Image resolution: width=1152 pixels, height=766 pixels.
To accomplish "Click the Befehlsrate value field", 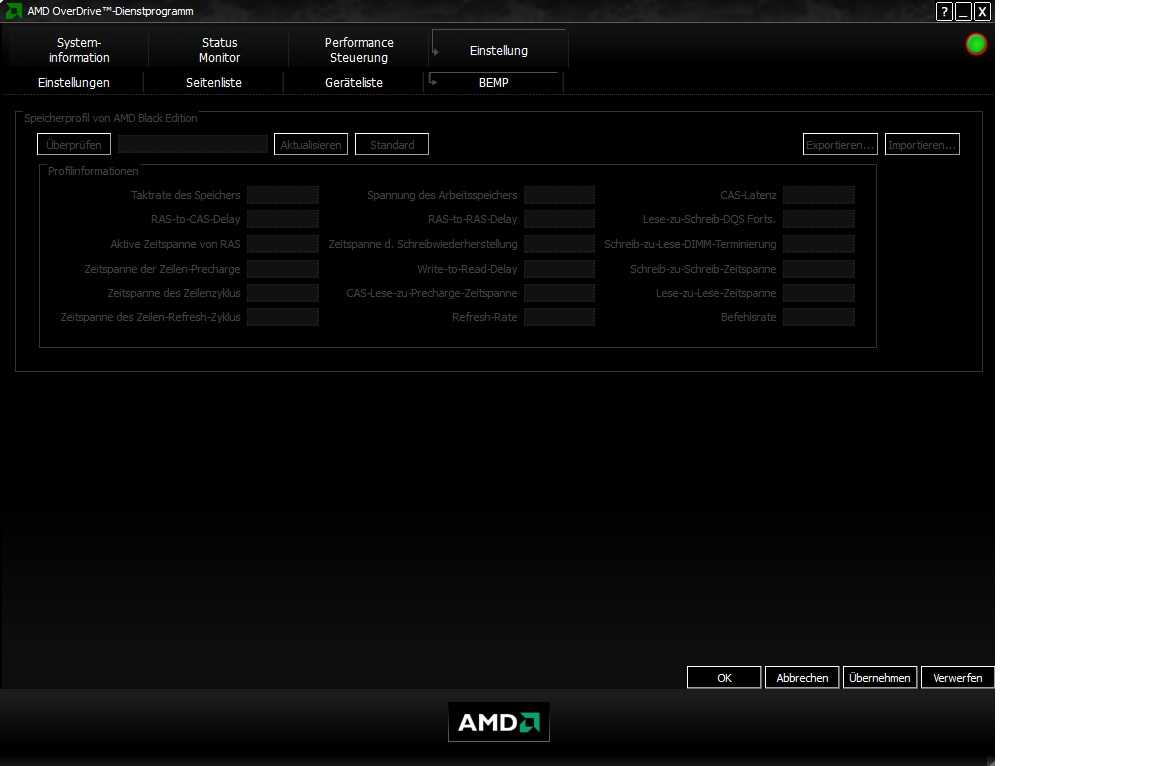I will click(x=818, y=317).
